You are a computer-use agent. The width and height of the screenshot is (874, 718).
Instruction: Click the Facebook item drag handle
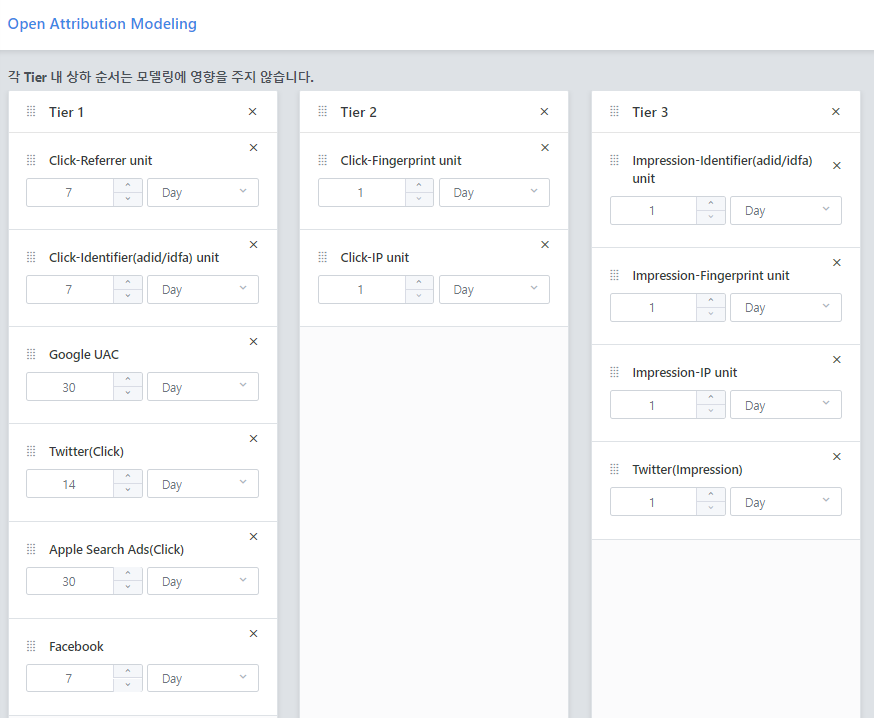(x=31, y=646)
